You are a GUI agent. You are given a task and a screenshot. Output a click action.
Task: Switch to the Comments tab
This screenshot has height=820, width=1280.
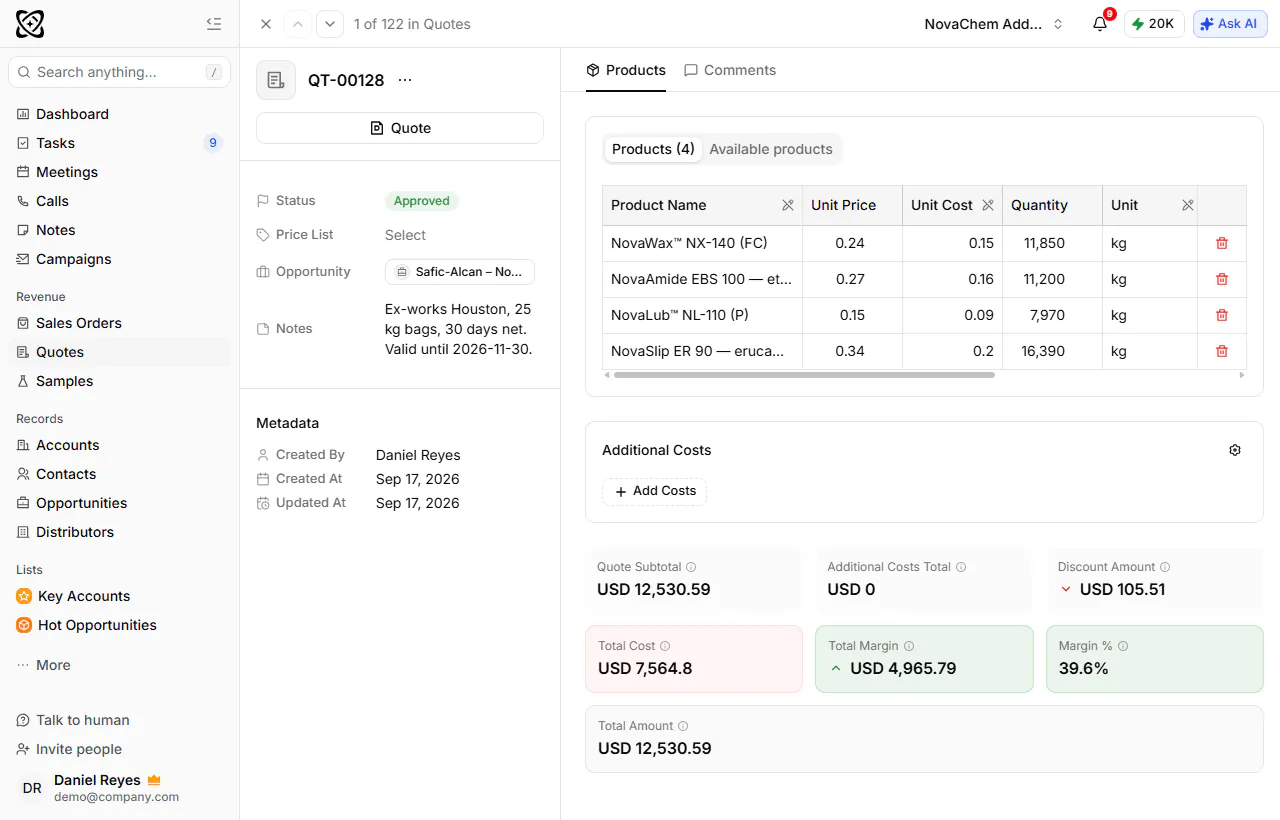tap(730, 70)
